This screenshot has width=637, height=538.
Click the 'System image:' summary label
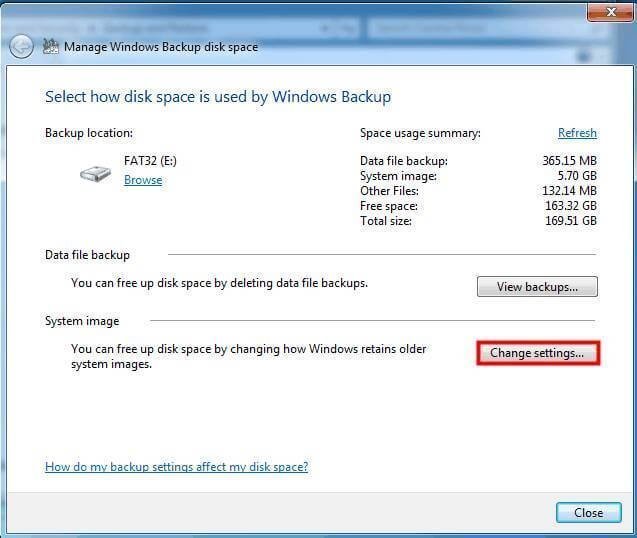(x=399, y=176)
